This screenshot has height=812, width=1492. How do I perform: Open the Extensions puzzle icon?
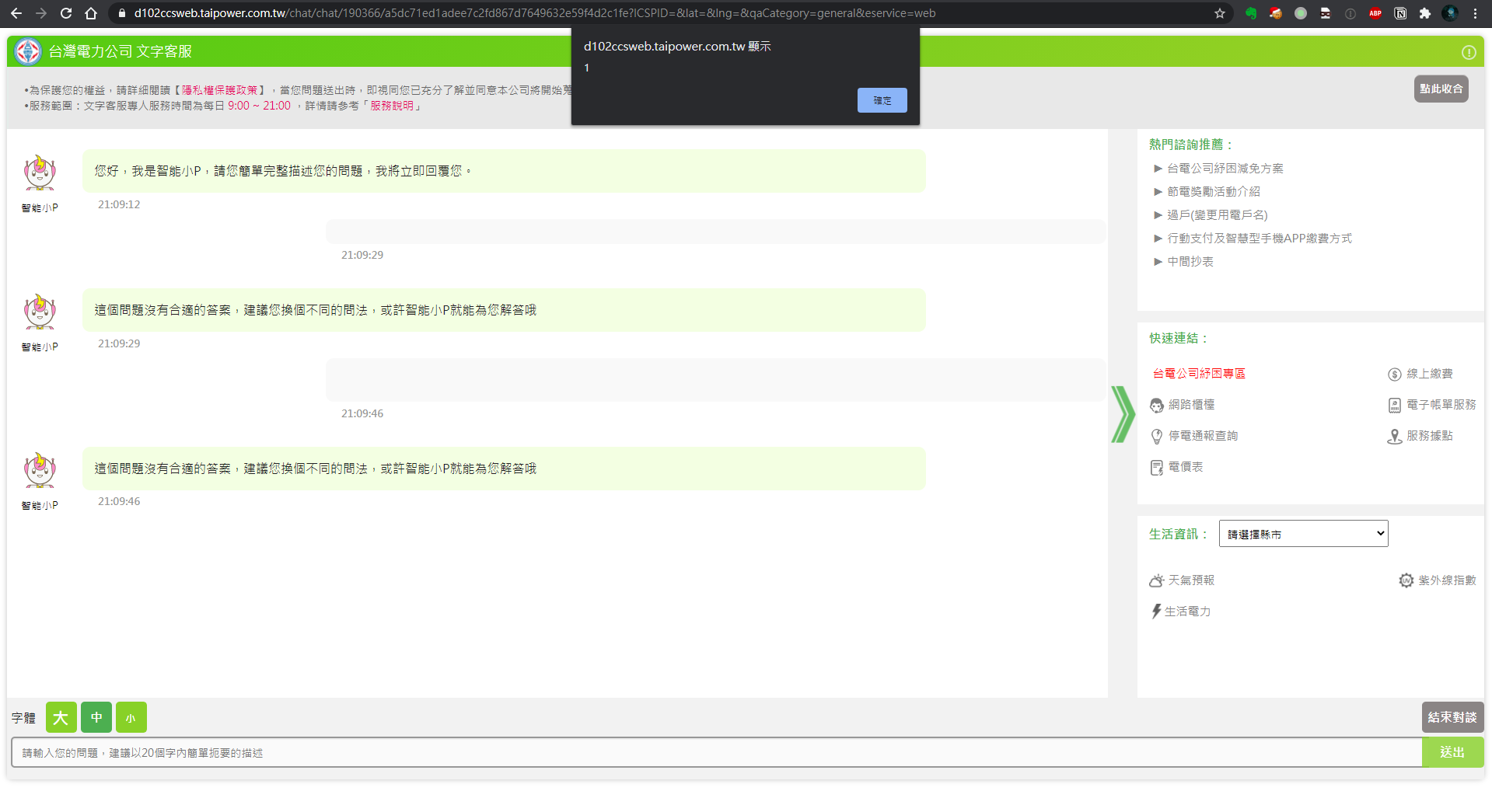[x=1425, y=13]
